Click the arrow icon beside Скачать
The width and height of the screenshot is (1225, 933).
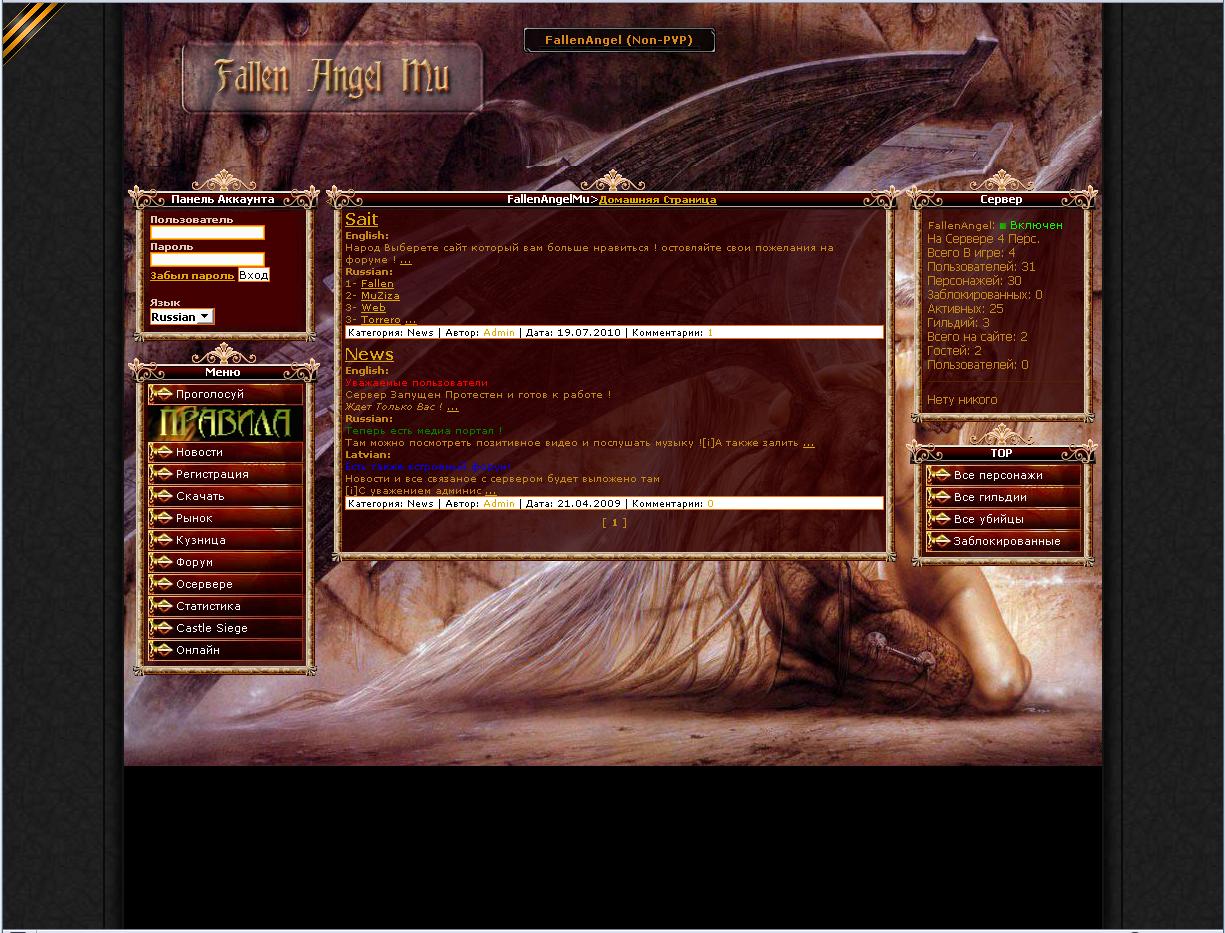[161, 496]
